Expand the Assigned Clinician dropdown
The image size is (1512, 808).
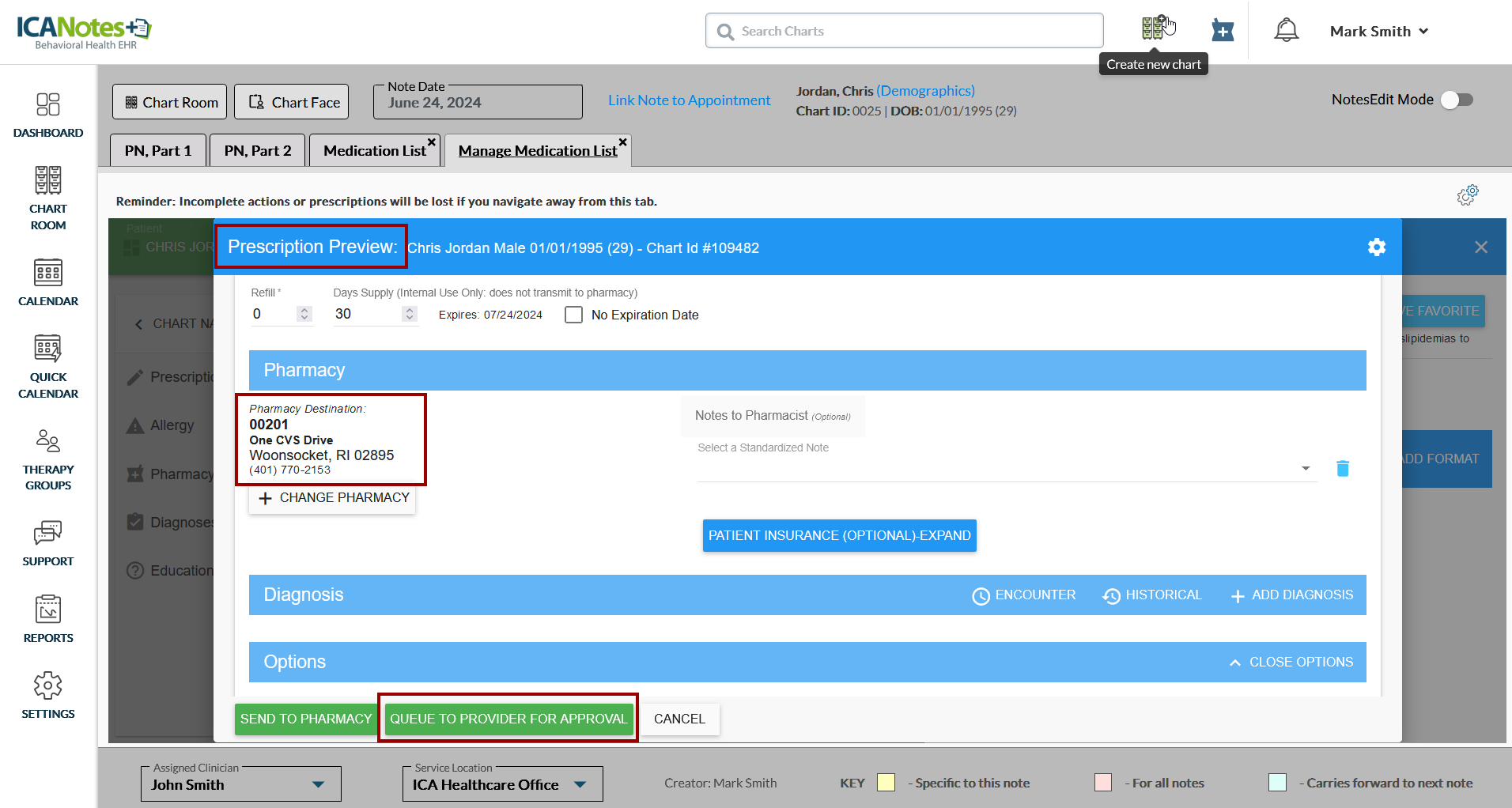[318, 784]
